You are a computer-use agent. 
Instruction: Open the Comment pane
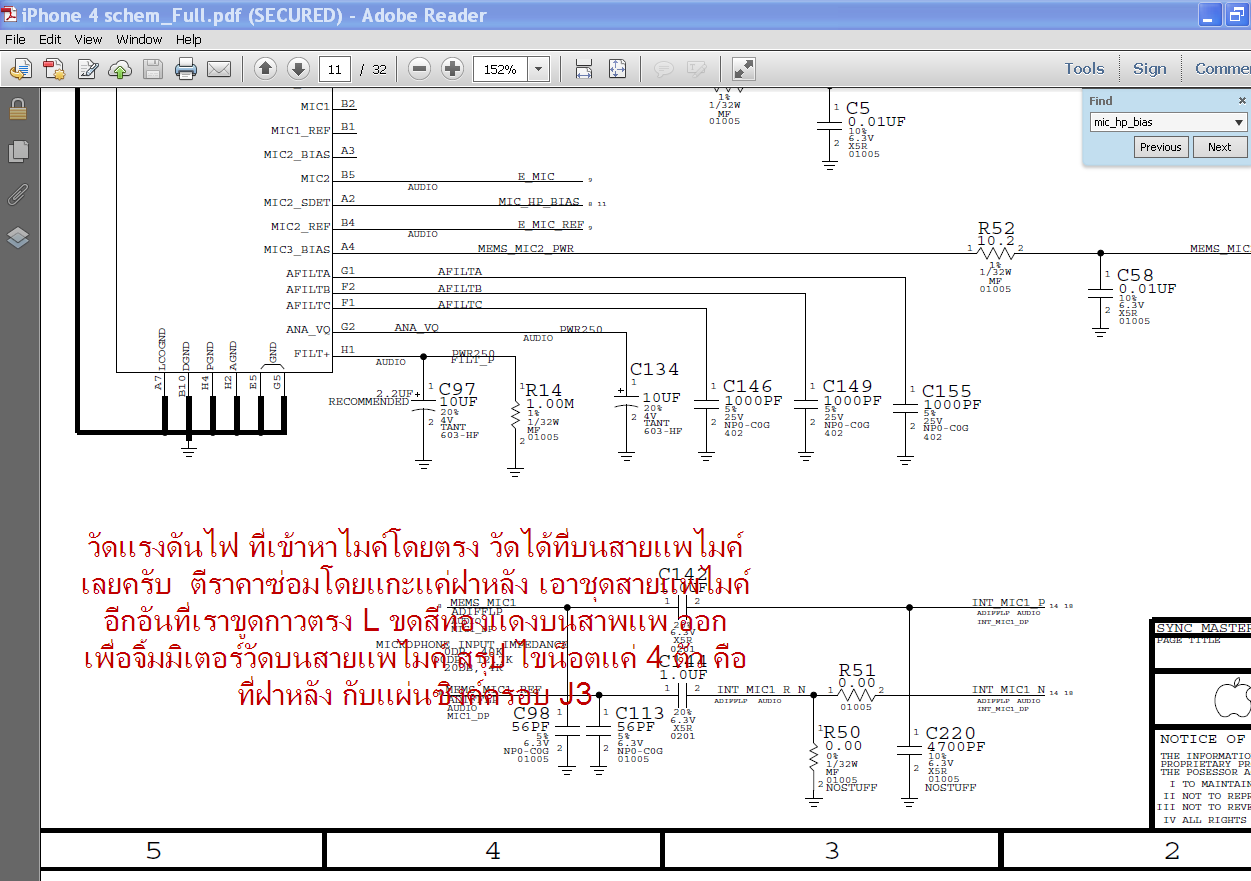pyautogui.click(x=1222, y=69)
